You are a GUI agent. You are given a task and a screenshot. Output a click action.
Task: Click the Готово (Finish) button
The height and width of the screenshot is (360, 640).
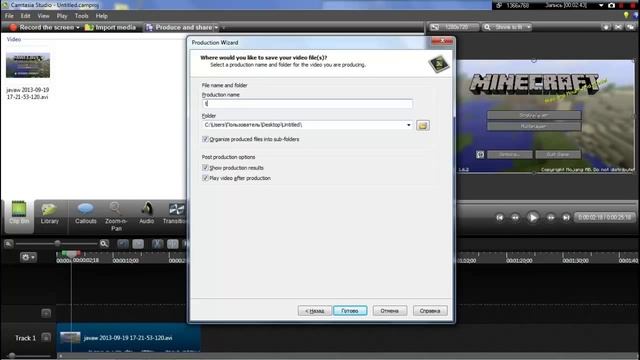[350, 311]
